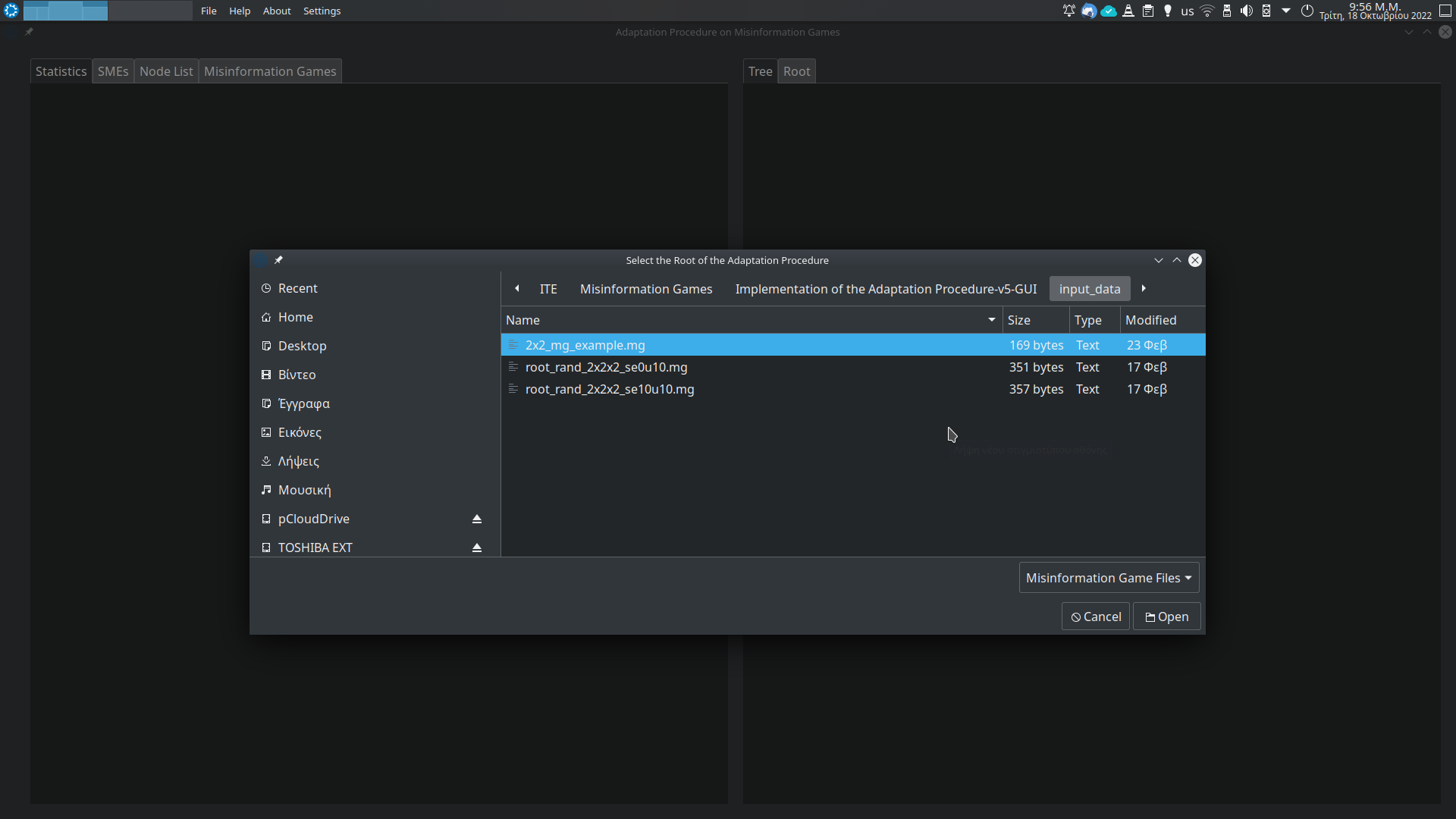The width and height of the screenshot is (1456, 819).
Task: Navigate to Misinformation Games breadcrumb folder
Action: tap(646, 289)
